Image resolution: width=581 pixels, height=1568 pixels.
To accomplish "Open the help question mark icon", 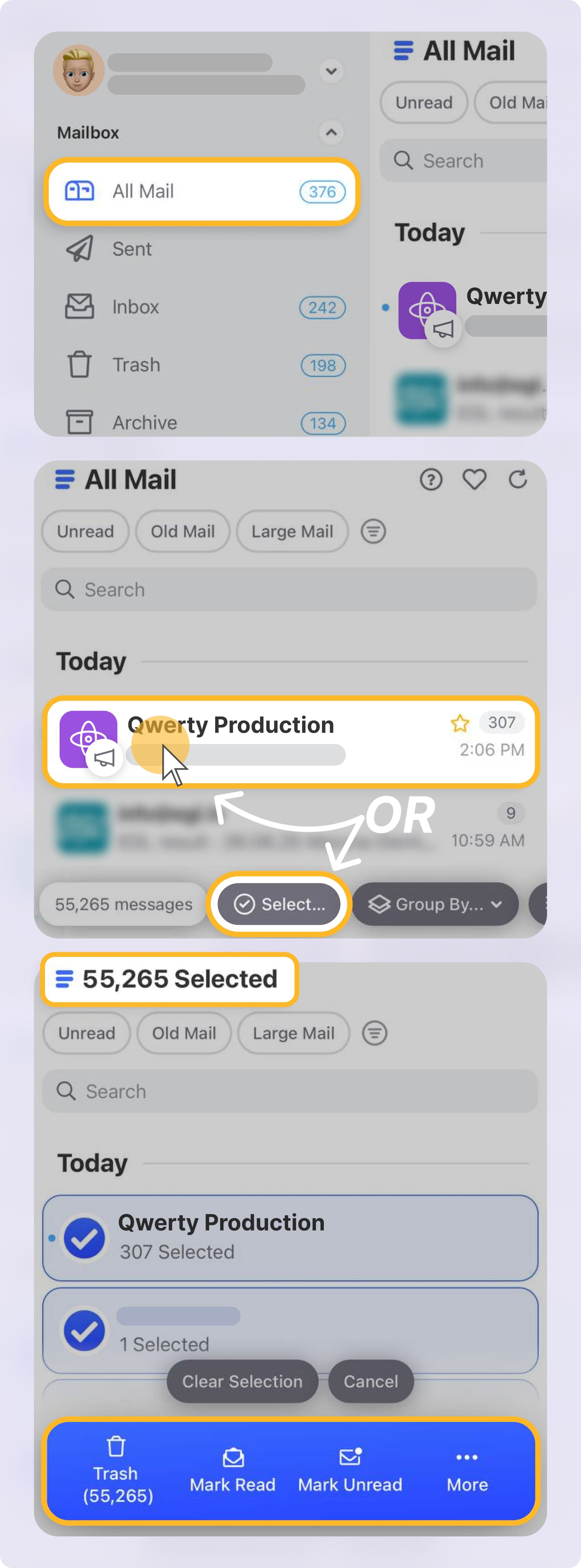I will pyautogui.click(x=431, y=480).
